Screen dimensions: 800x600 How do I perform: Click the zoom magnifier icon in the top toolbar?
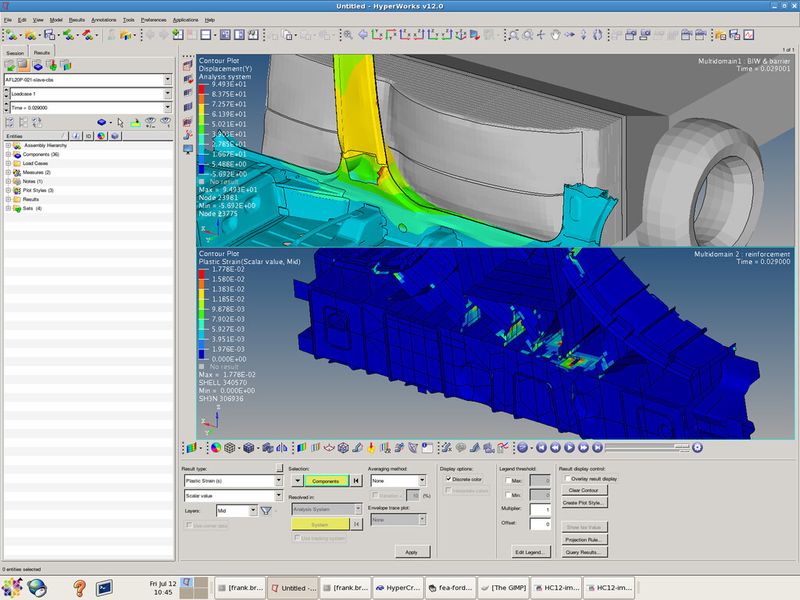coord(512,35)
